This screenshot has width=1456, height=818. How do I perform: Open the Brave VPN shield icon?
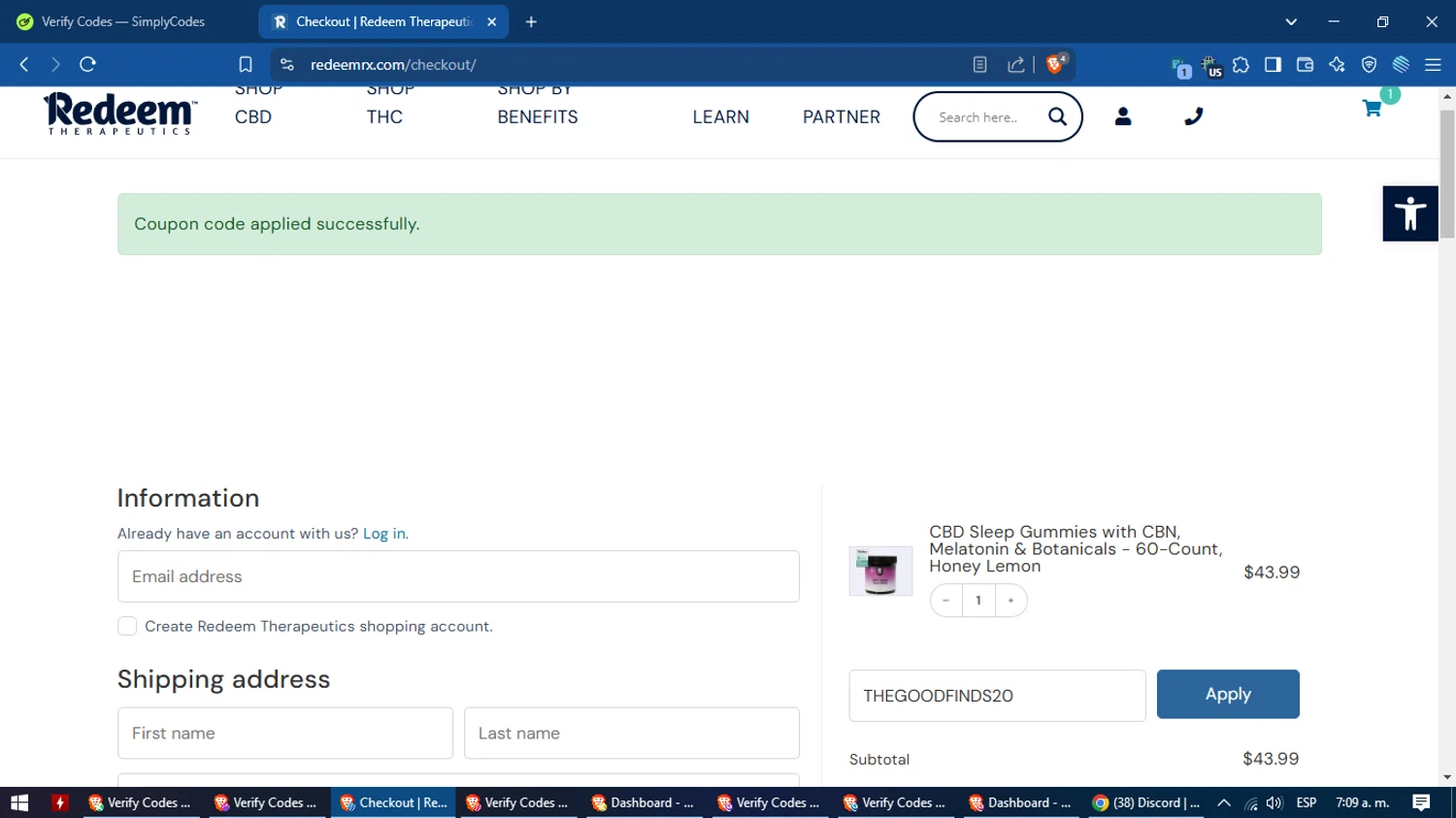(x=1369, y=64)
